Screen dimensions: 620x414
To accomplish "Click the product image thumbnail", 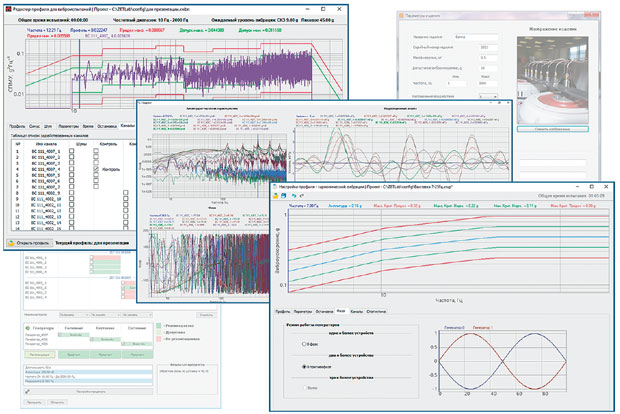I will coord(552,80).
